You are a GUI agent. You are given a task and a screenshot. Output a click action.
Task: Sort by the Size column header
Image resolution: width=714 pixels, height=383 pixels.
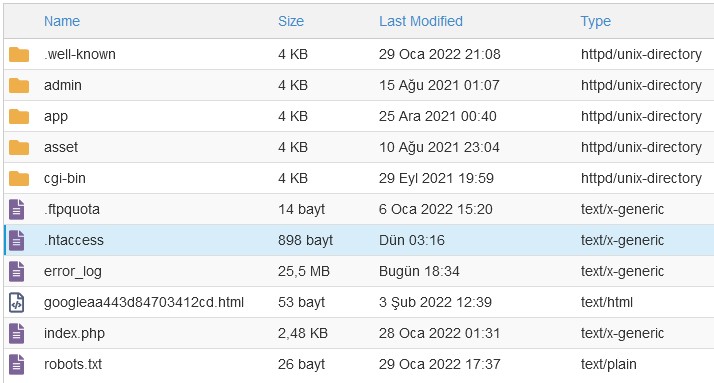click(291, 21)
